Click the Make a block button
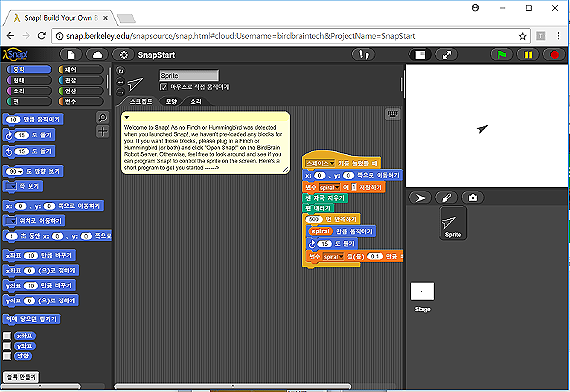The width and height of the screenshot is (570, 392). 21,377
